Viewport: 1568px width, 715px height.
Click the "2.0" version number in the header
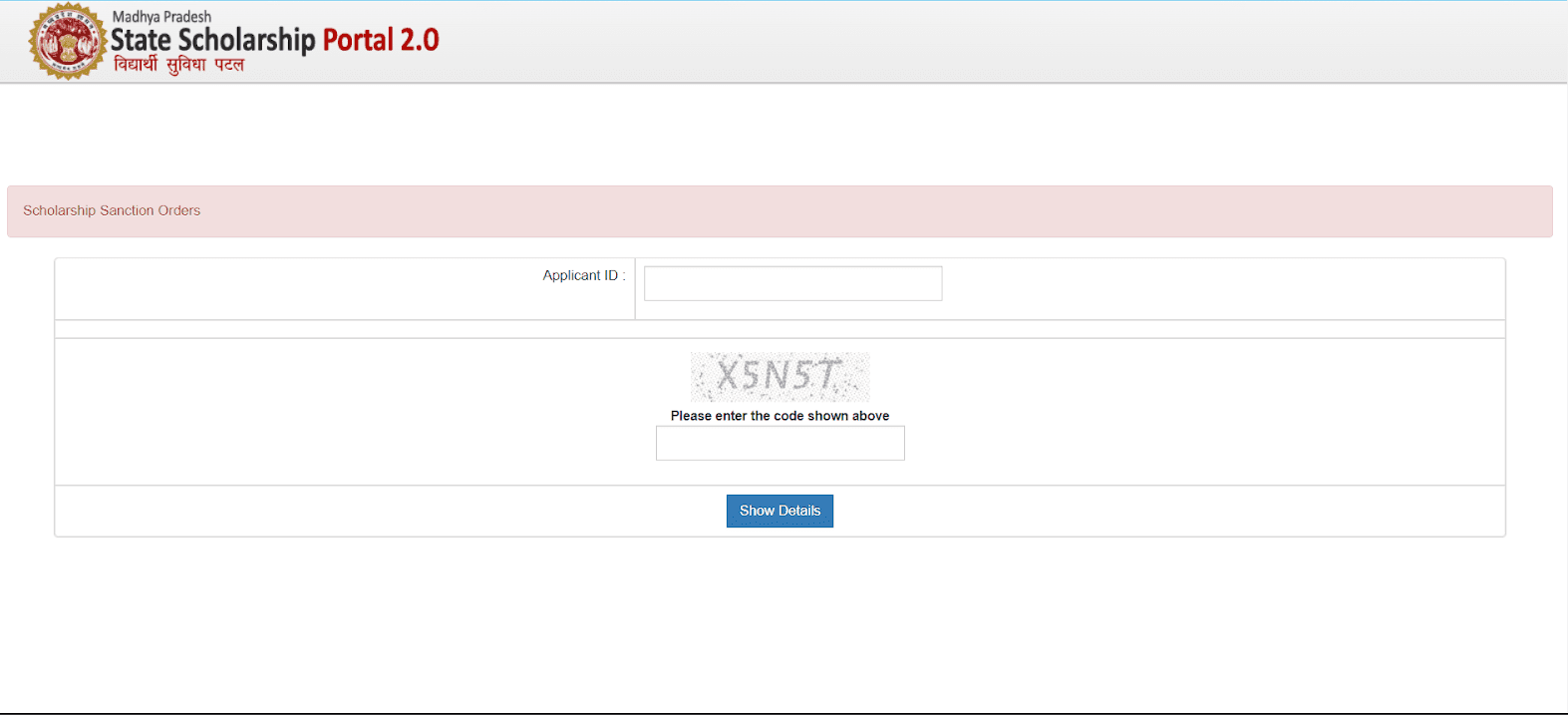tap(420, 40)
